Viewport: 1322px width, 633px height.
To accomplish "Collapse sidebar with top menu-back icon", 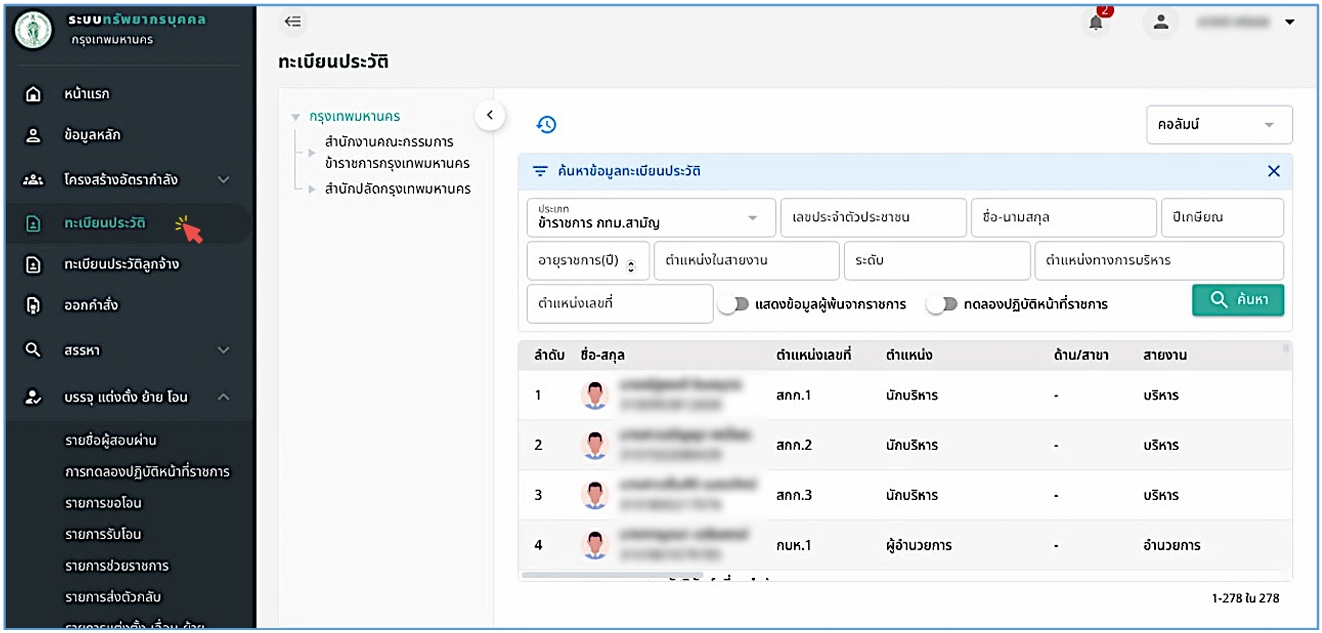I will point(292,22).
